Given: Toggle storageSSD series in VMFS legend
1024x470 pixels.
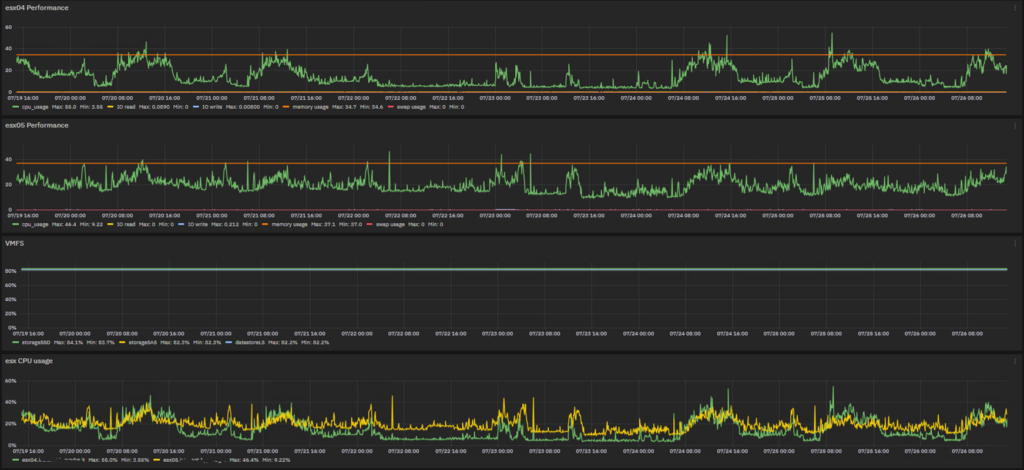Looking at the screenshot, I should (x=36, y=343).
